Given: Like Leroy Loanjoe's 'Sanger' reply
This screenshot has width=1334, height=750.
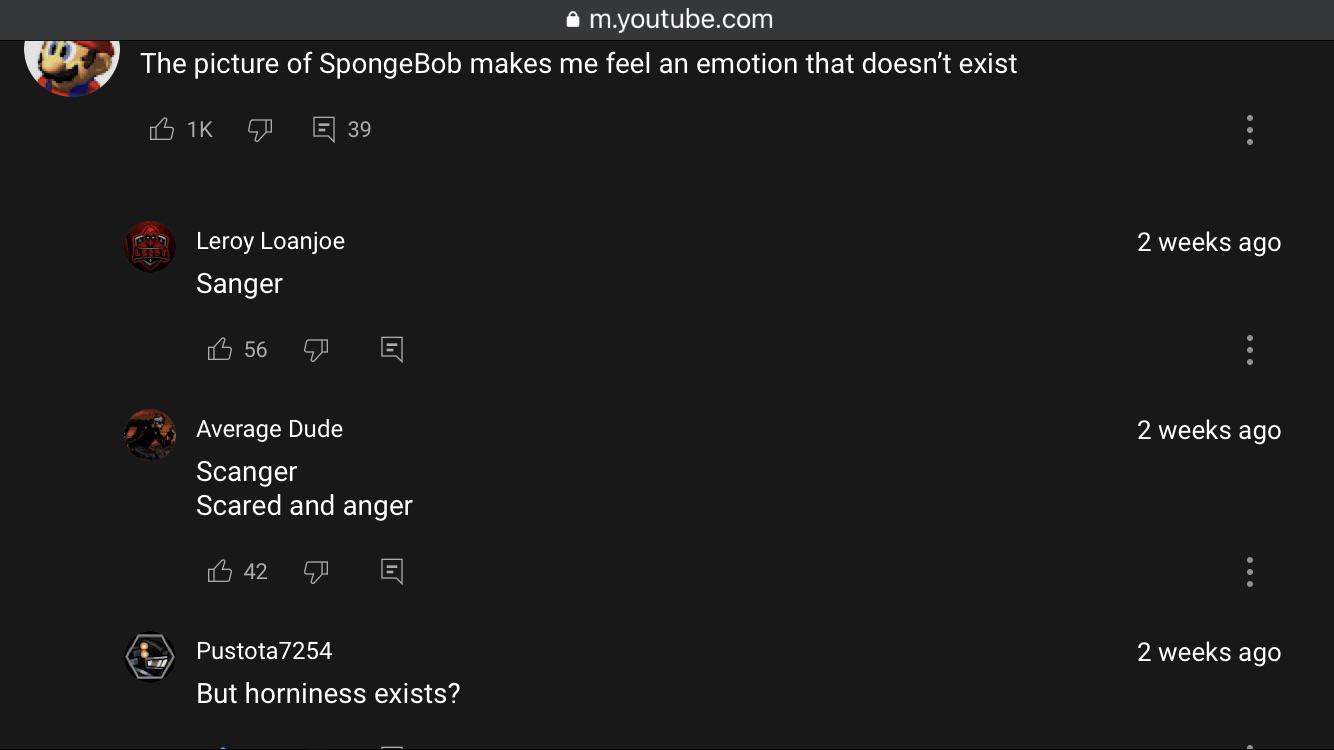Looking at the screenshot, I should click(219, 349).
